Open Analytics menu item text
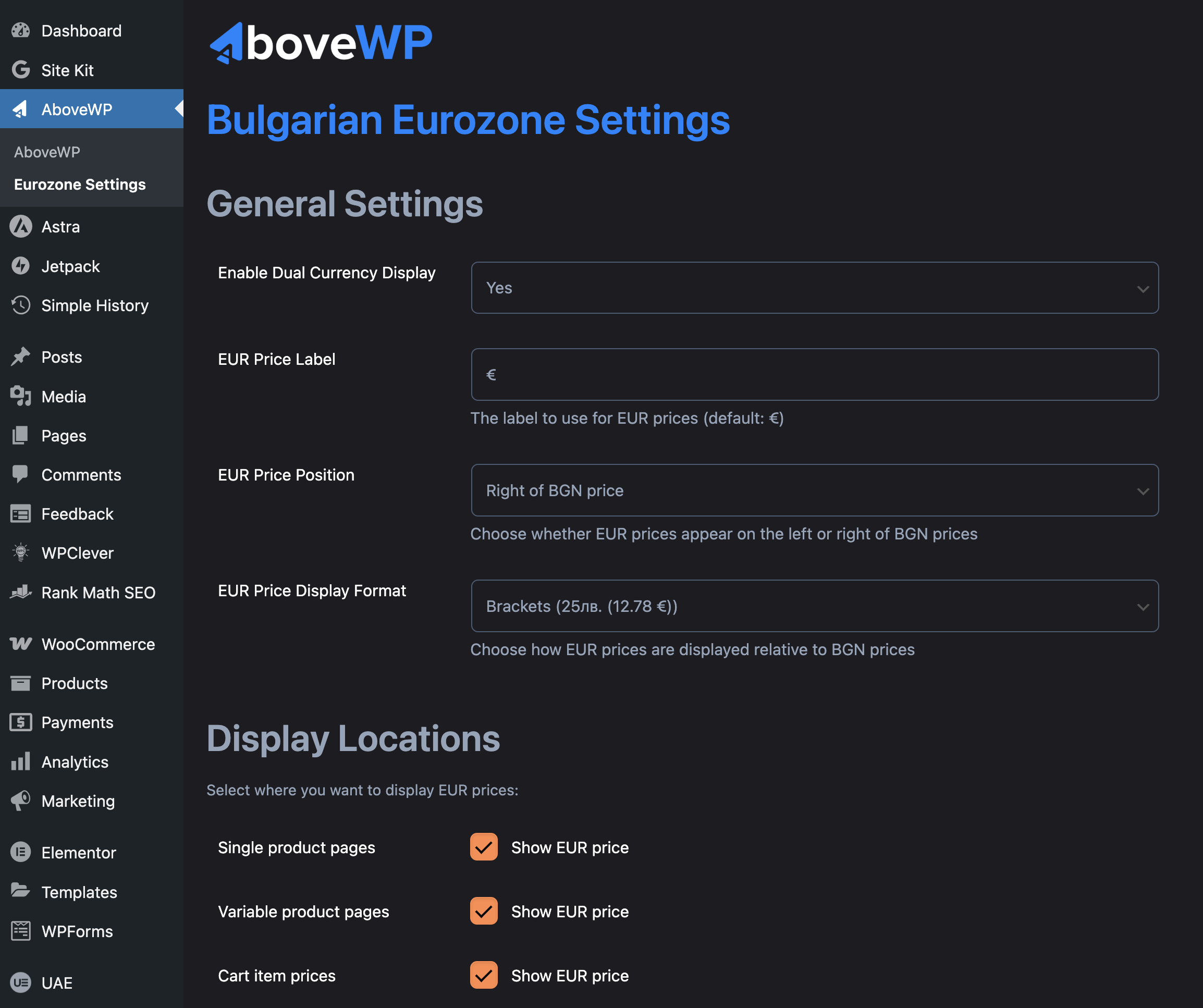Screen dimensions: 1203x1008 tap(75, 761)
